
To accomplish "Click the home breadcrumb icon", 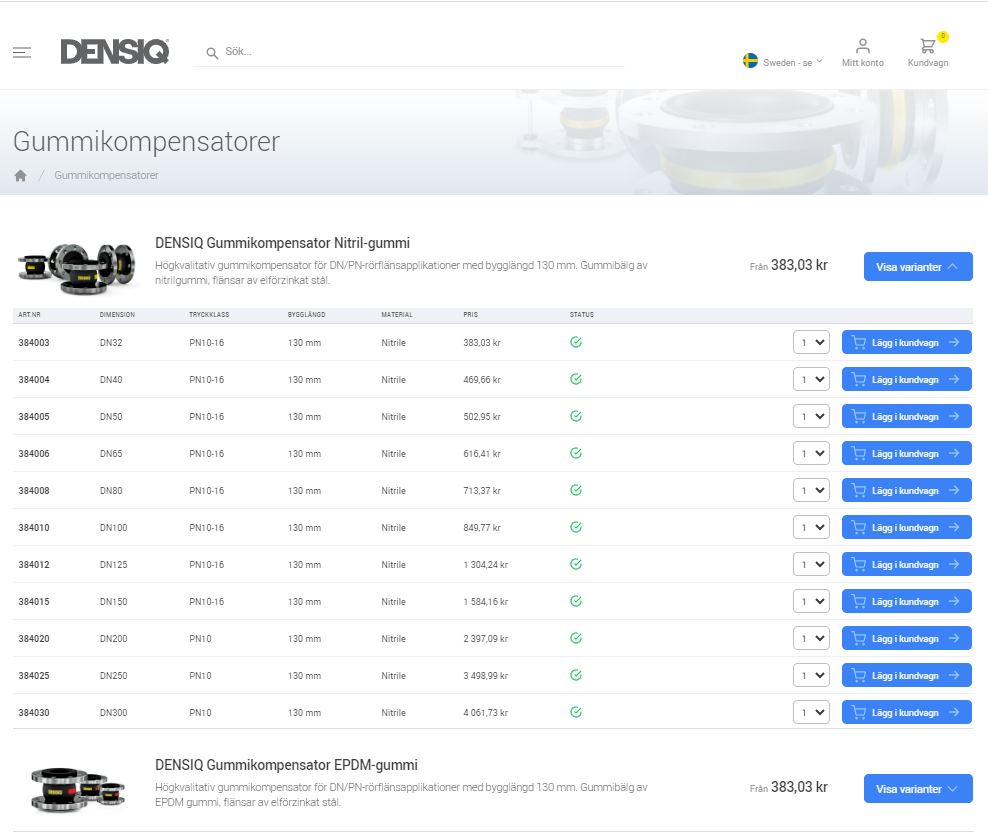I will 20,176.
